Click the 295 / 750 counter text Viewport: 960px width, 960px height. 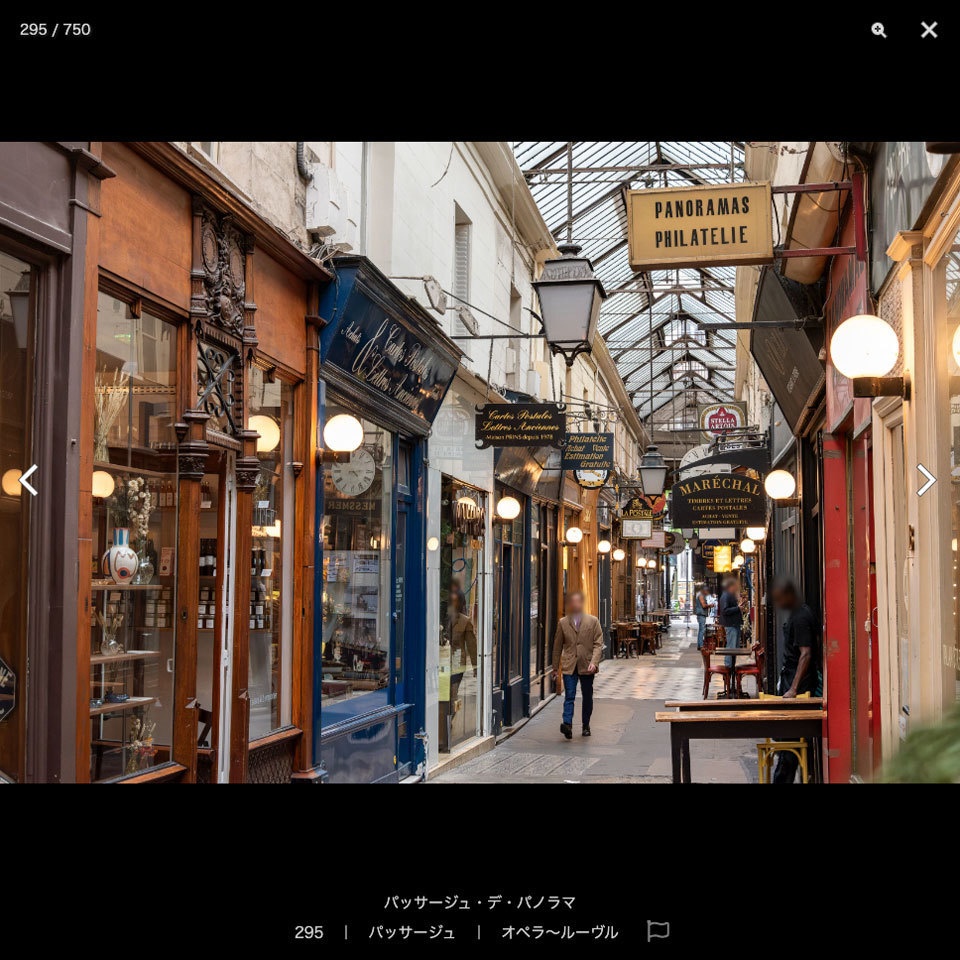coord(55,29)
